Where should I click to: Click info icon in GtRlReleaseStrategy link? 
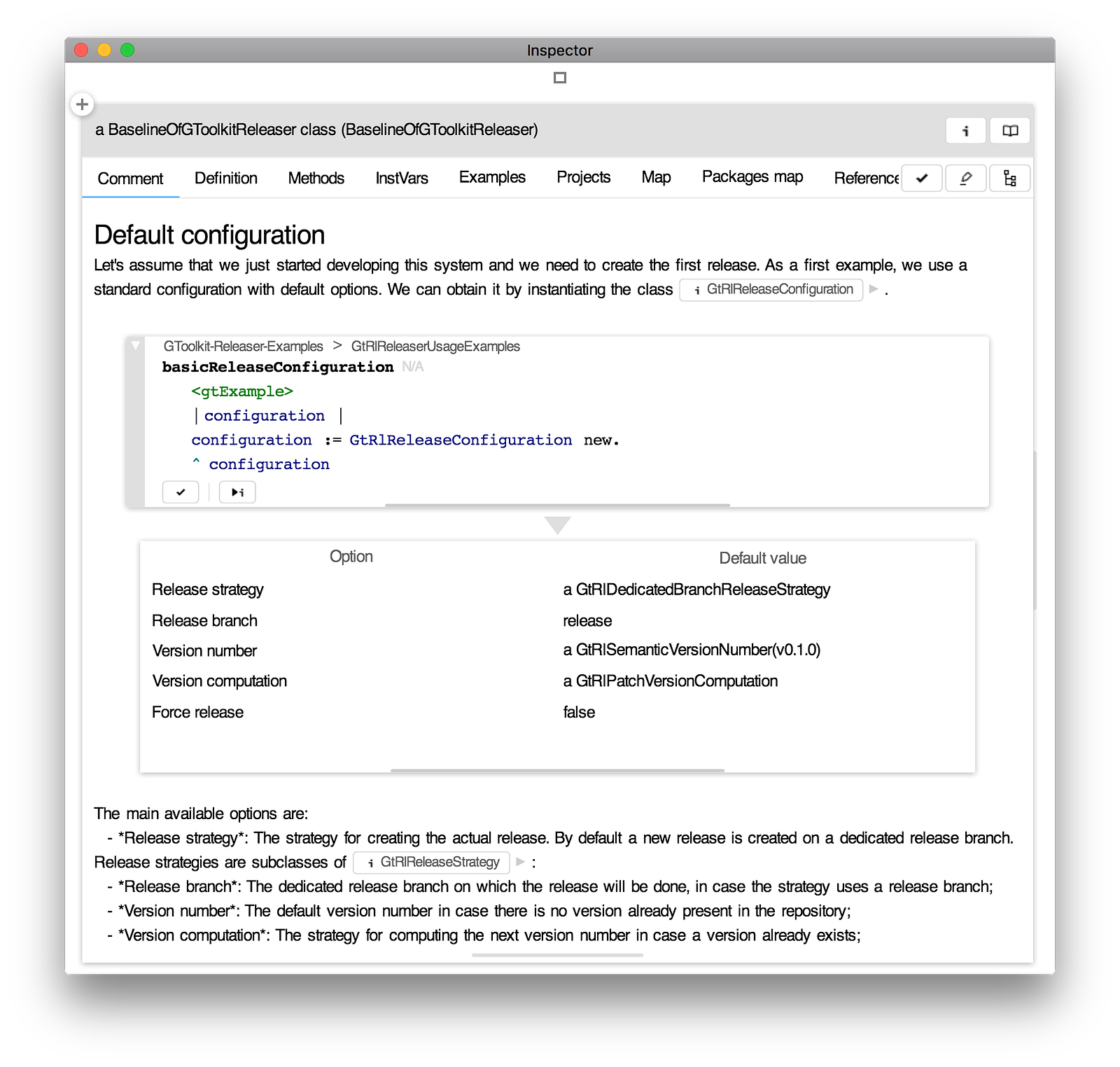click(371, 863)
